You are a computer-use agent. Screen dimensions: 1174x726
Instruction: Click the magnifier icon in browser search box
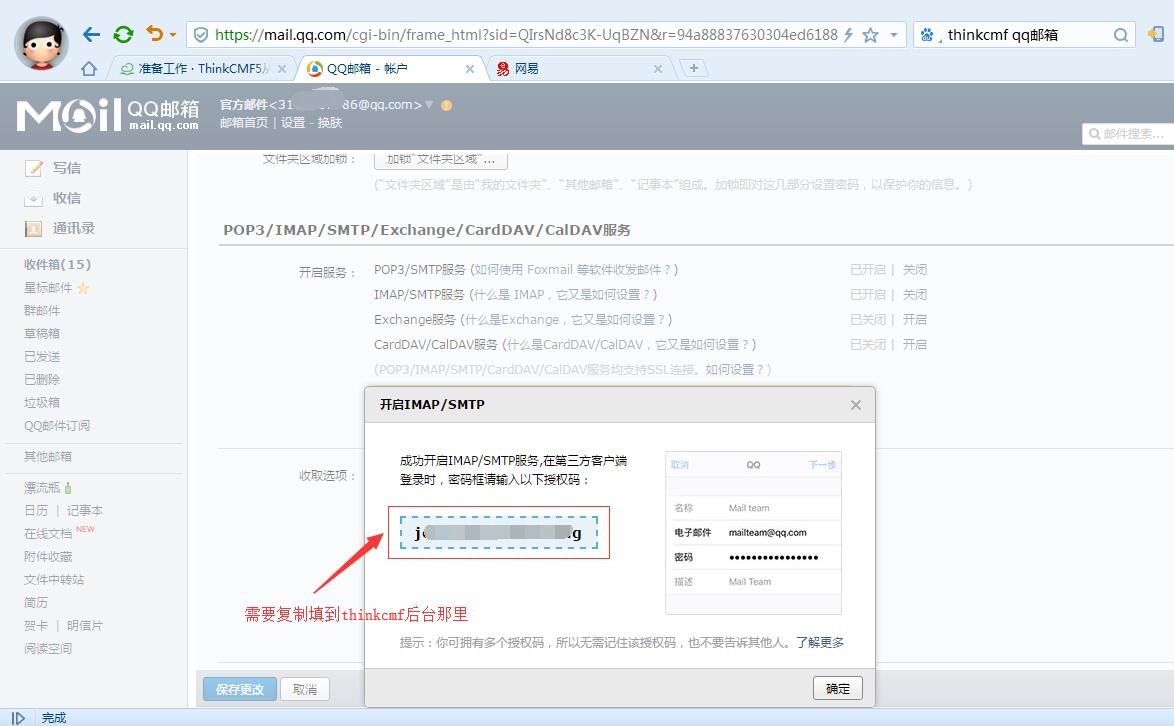tap(1121, 34)
